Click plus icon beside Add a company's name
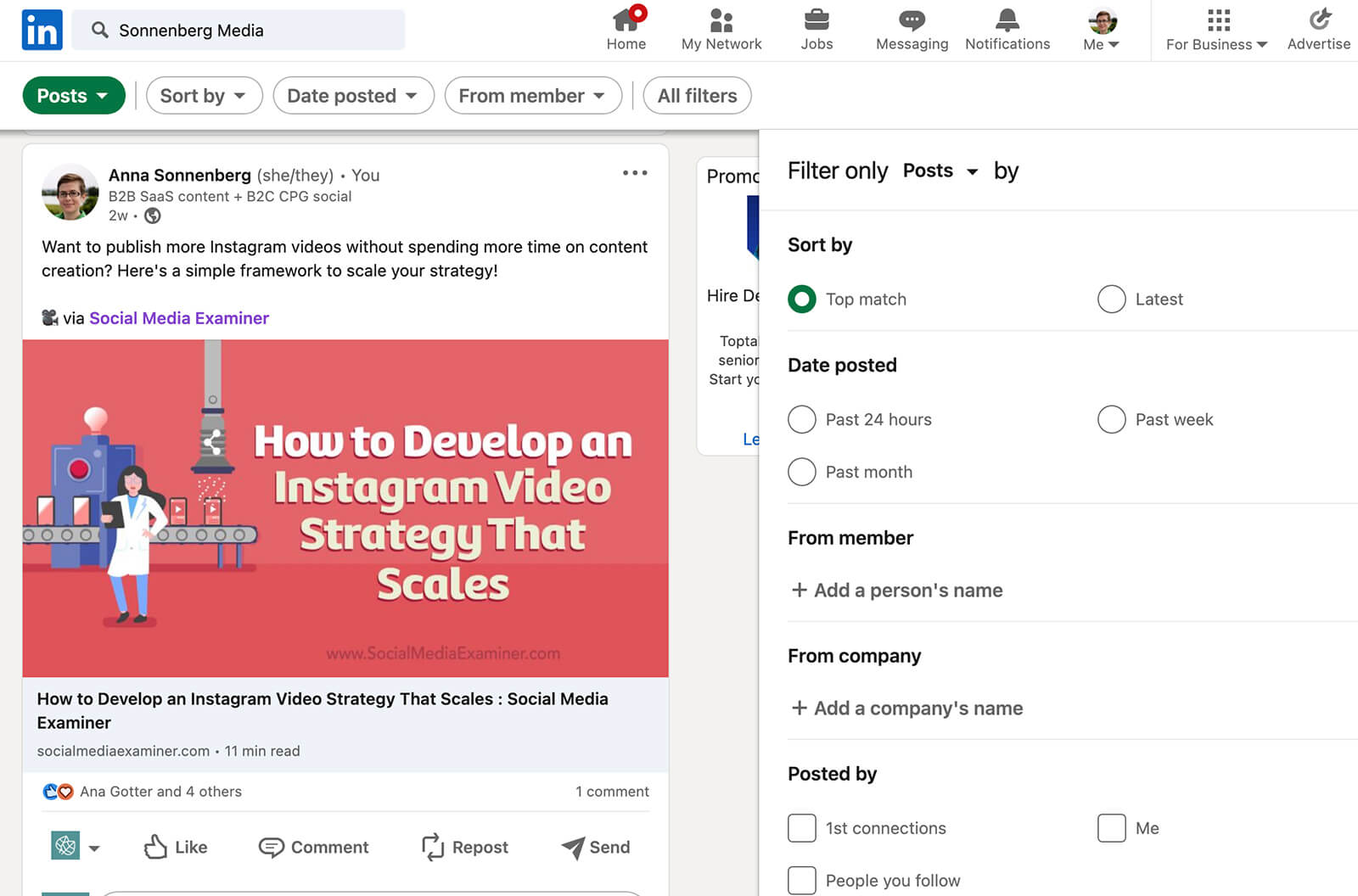 click(799, 708)
